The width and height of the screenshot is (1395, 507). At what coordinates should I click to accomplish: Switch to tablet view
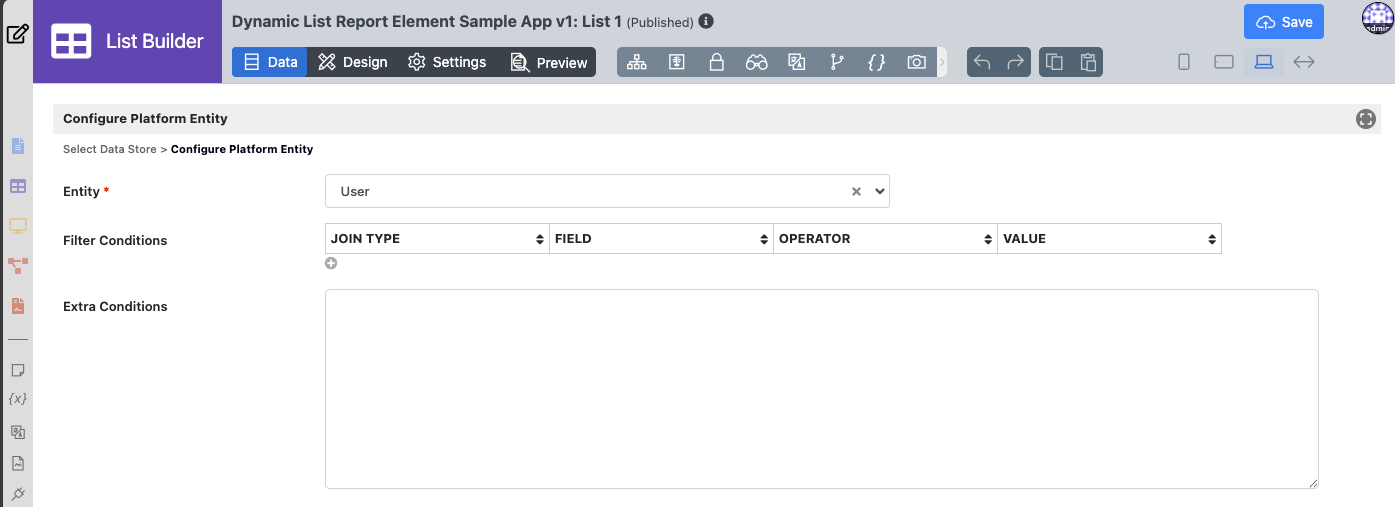point(1223,62)
